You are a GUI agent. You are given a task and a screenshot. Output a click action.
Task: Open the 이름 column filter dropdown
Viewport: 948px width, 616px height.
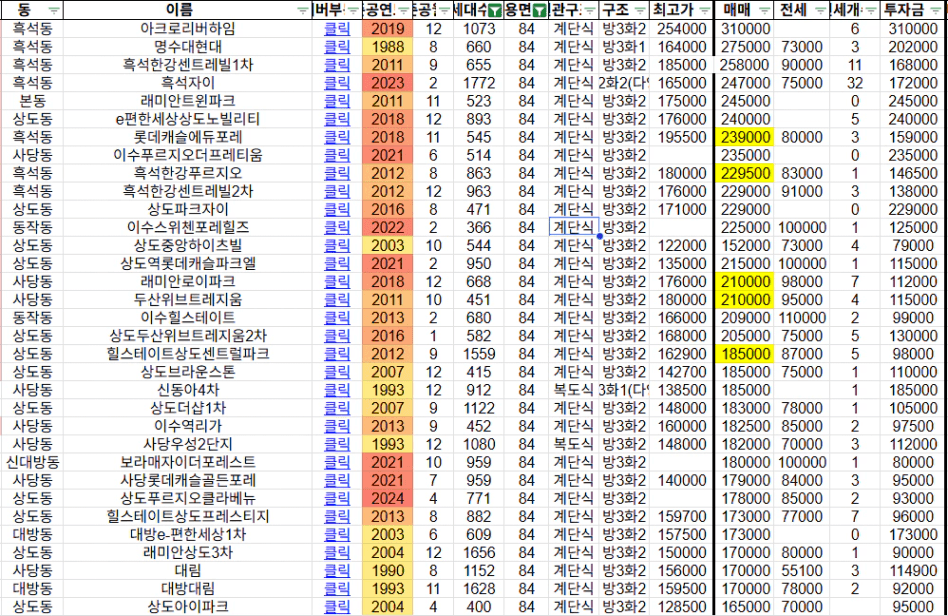click(x=303, y=10)
